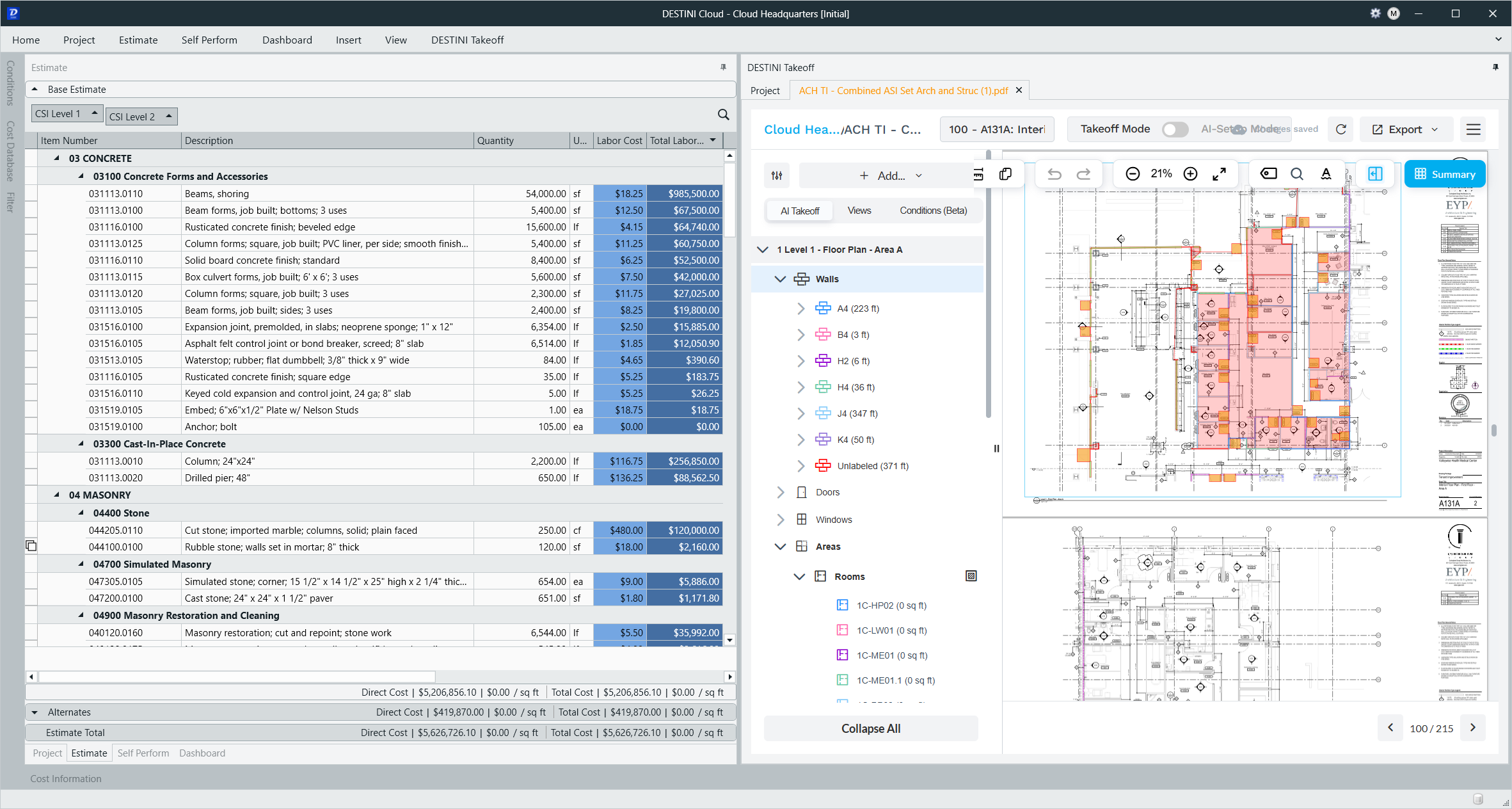Zoom out of the drawing

pos(1133,174)
